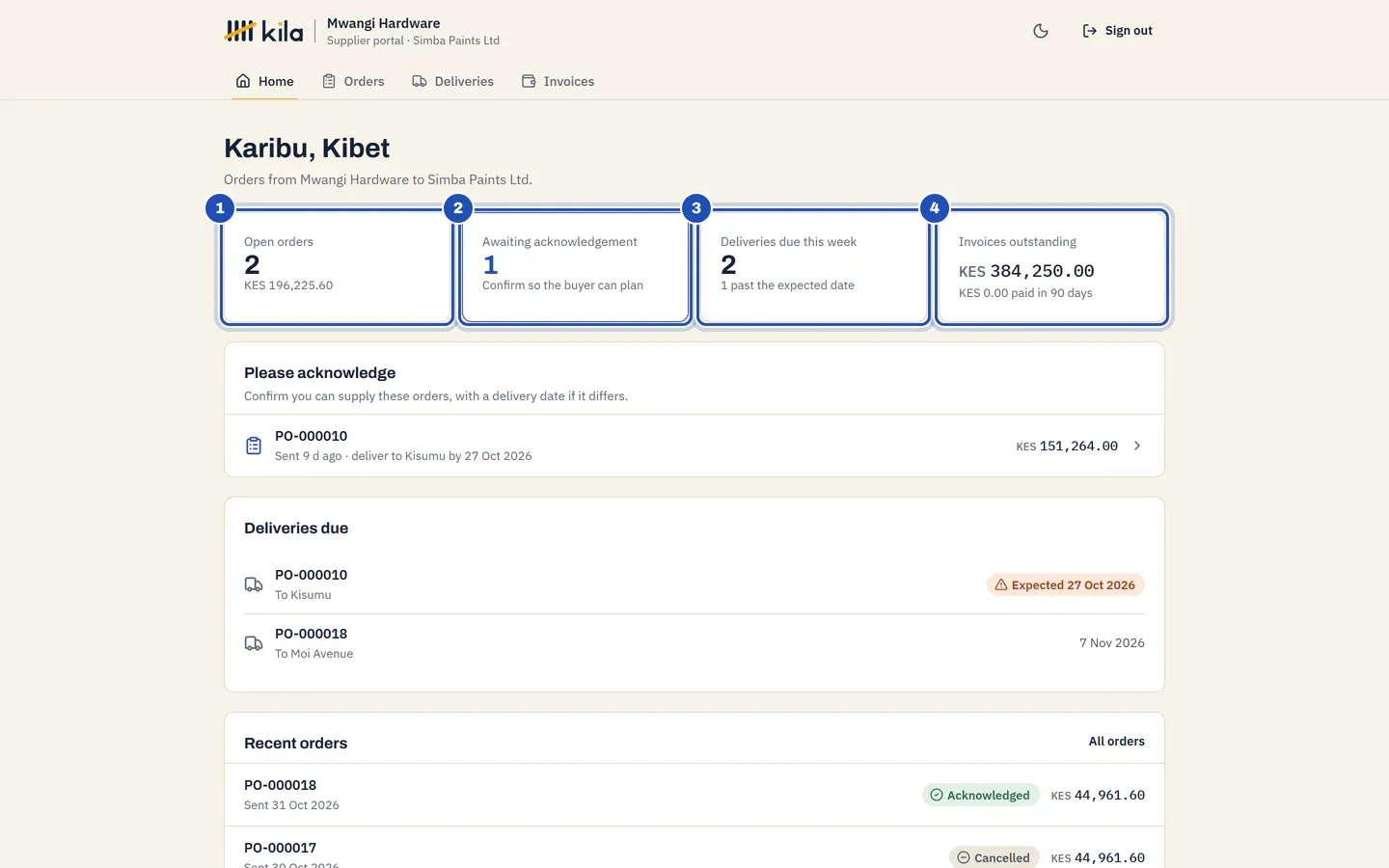Click the Sign out button

click(1117, 31)
